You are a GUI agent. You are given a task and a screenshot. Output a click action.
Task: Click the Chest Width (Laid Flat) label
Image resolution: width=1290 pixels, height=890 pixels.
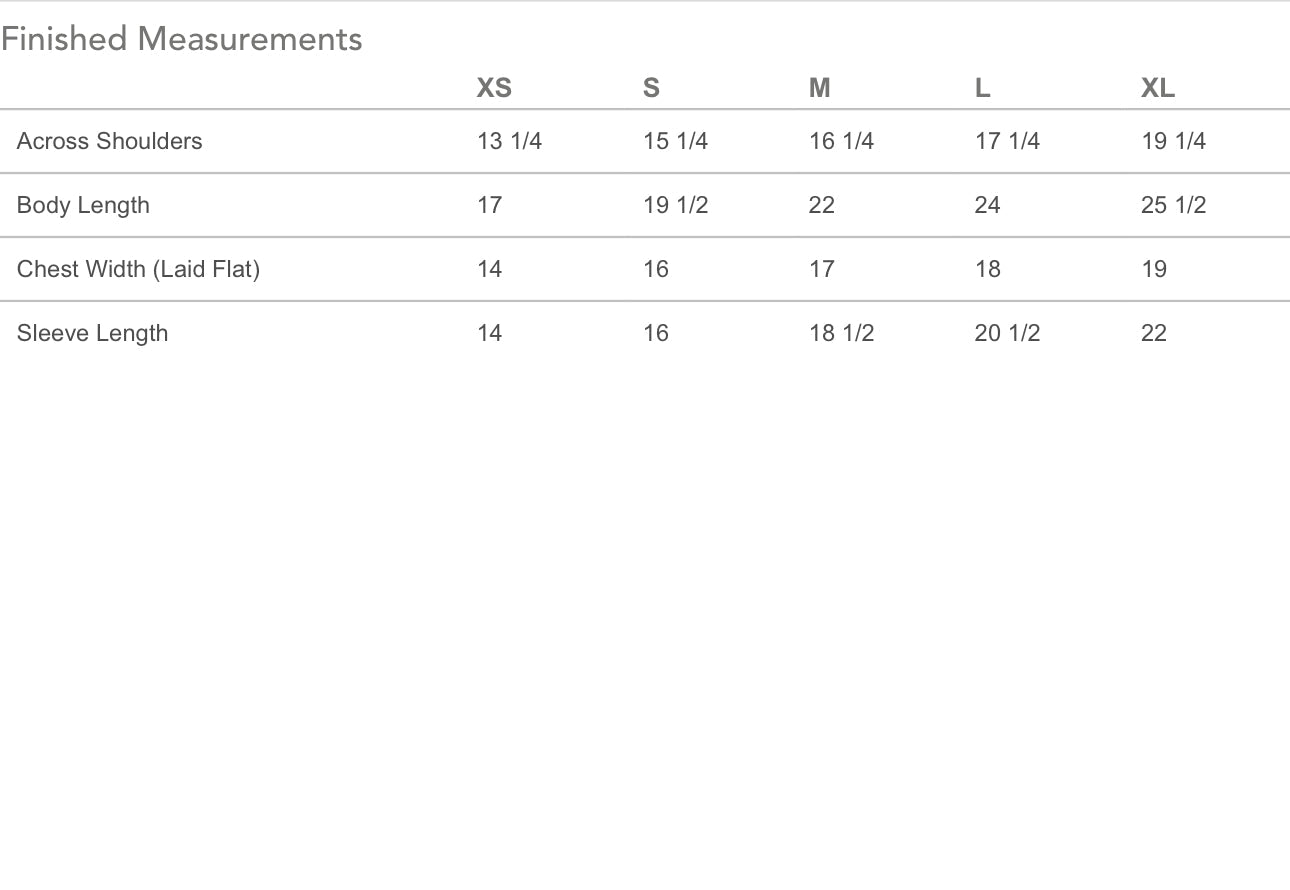[x=138, y=269]
